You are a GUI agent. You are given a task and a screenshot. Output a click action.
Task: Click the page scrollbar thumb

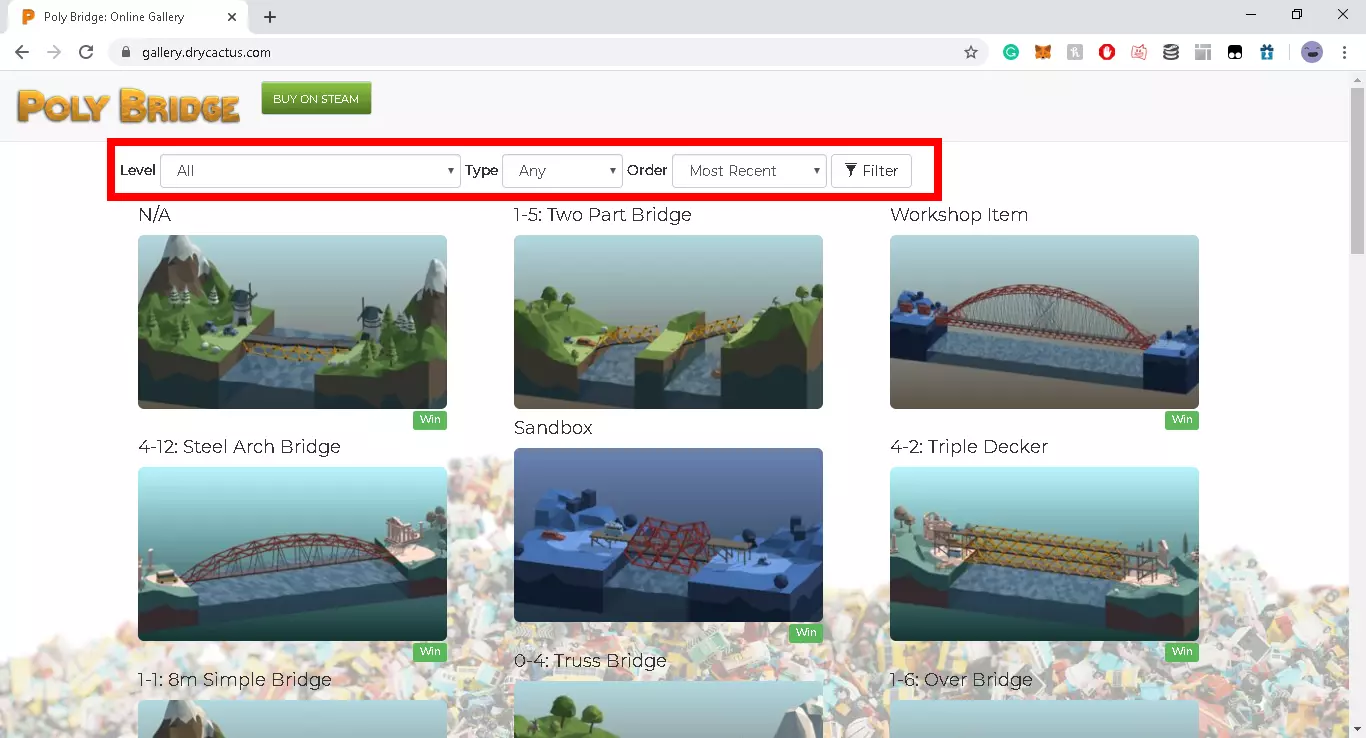tap(1357, 170)
